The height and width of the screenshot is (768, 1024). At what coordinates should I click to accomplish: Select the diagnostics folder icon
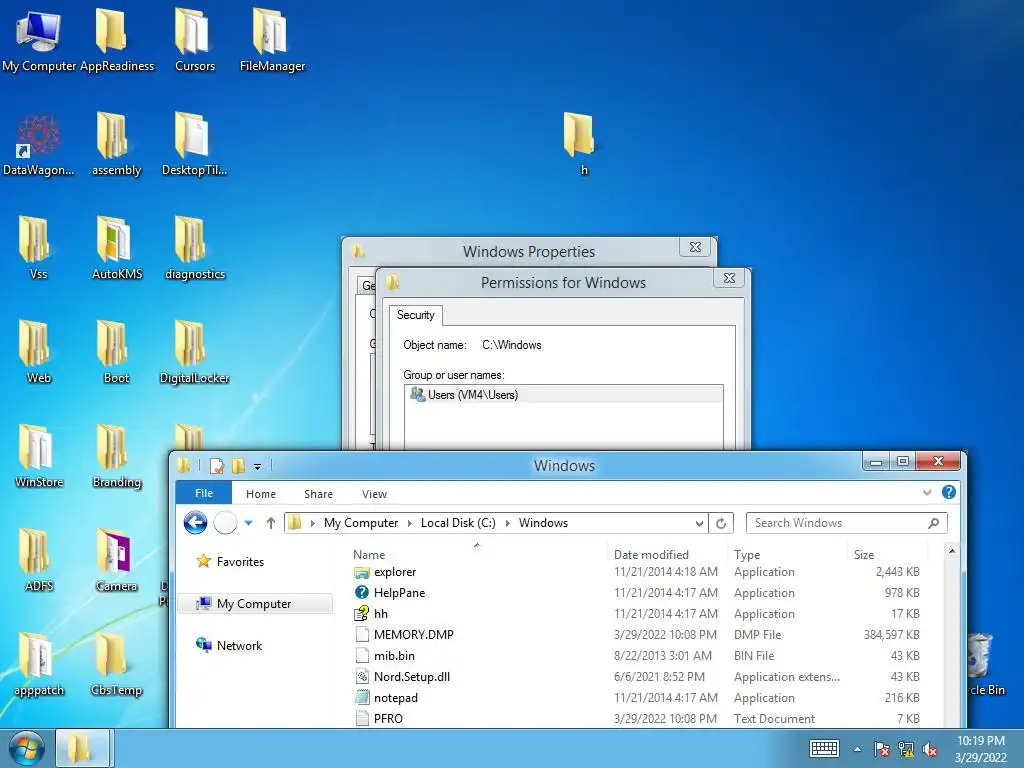195,248
